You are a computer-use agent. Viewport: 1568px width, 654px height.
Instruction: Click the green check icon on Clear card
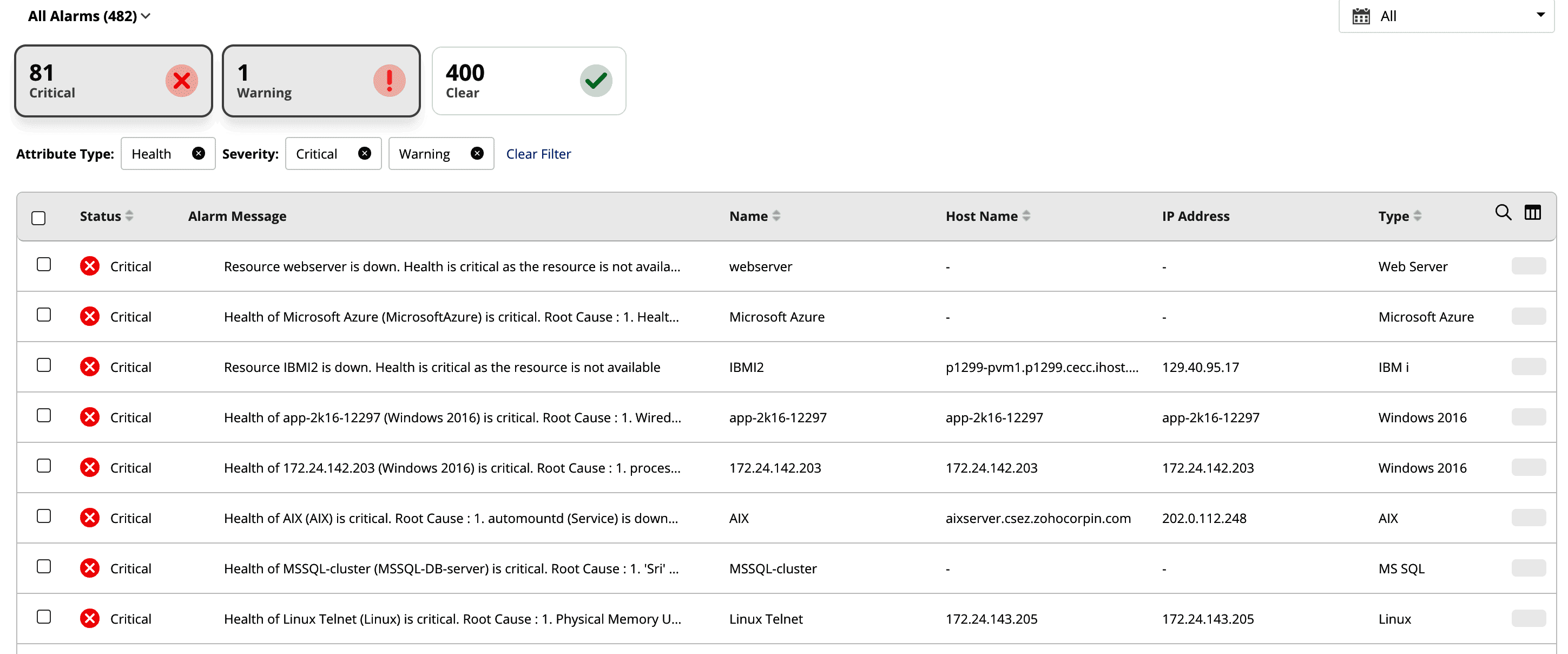click(x=595, y=81)
